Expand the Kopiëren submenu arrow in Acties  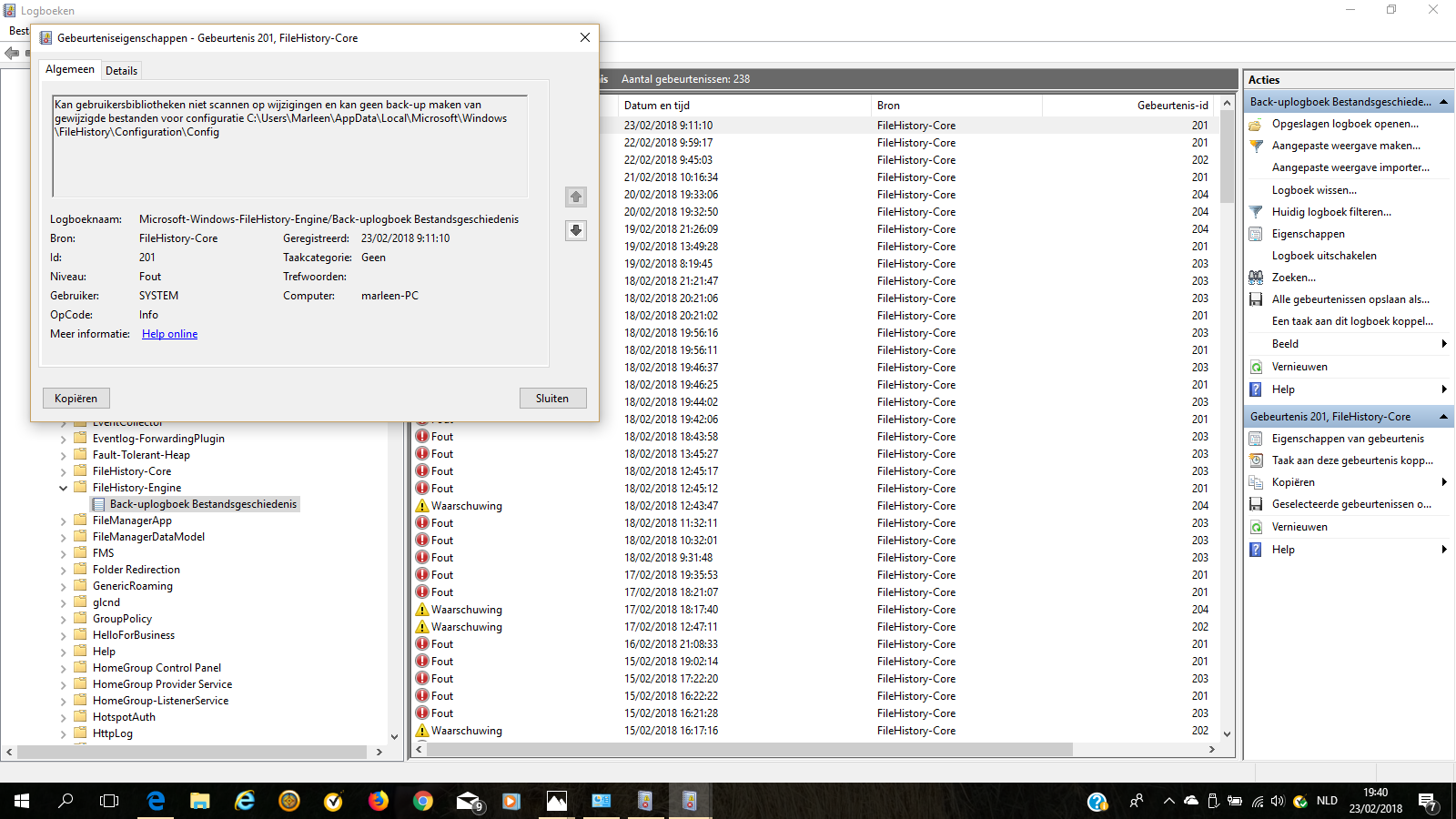point(1444,482)
